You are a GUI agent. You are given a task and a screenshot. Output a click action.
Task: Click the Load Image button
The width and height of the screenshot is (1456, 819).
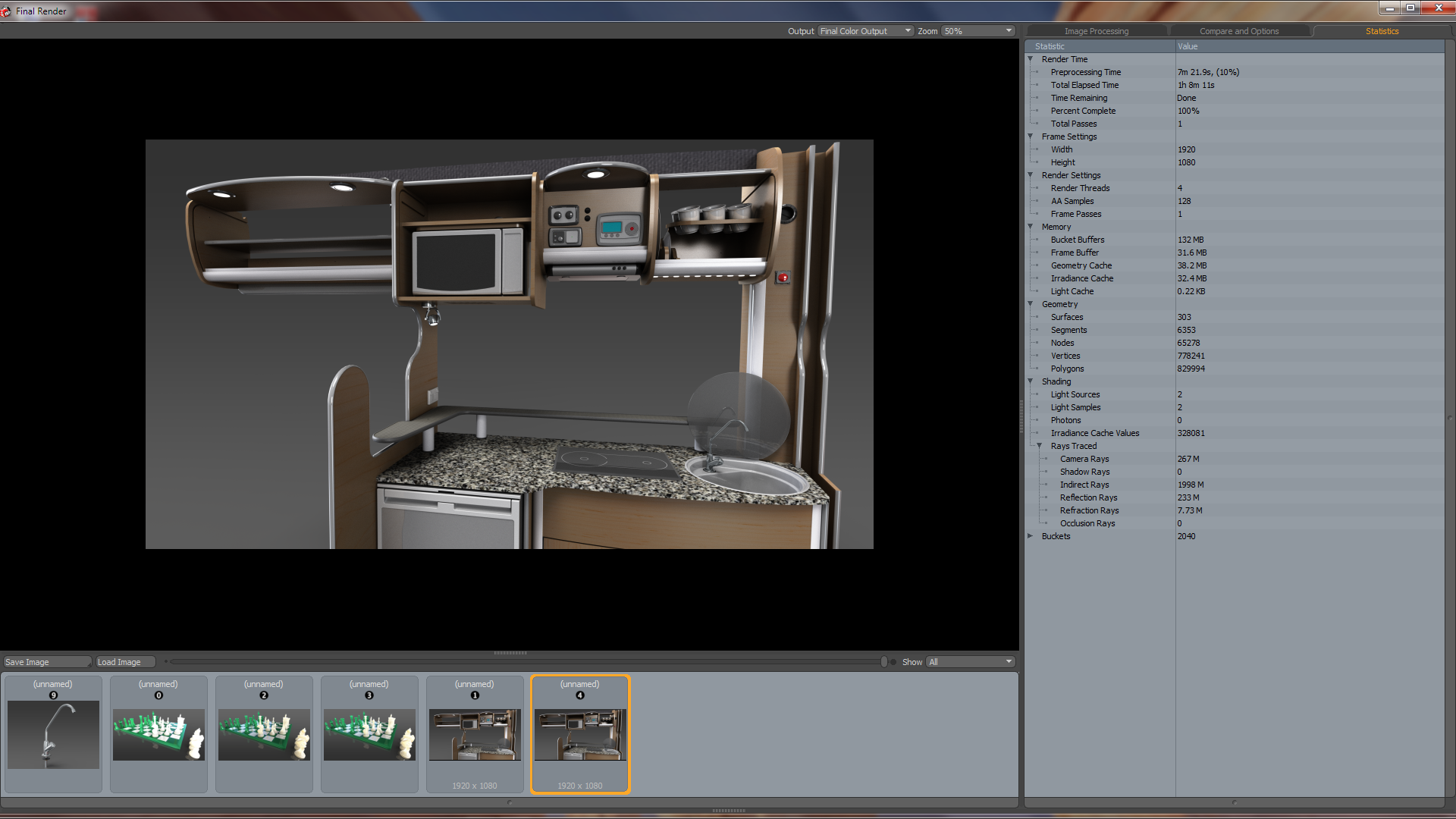coord(125,662)
